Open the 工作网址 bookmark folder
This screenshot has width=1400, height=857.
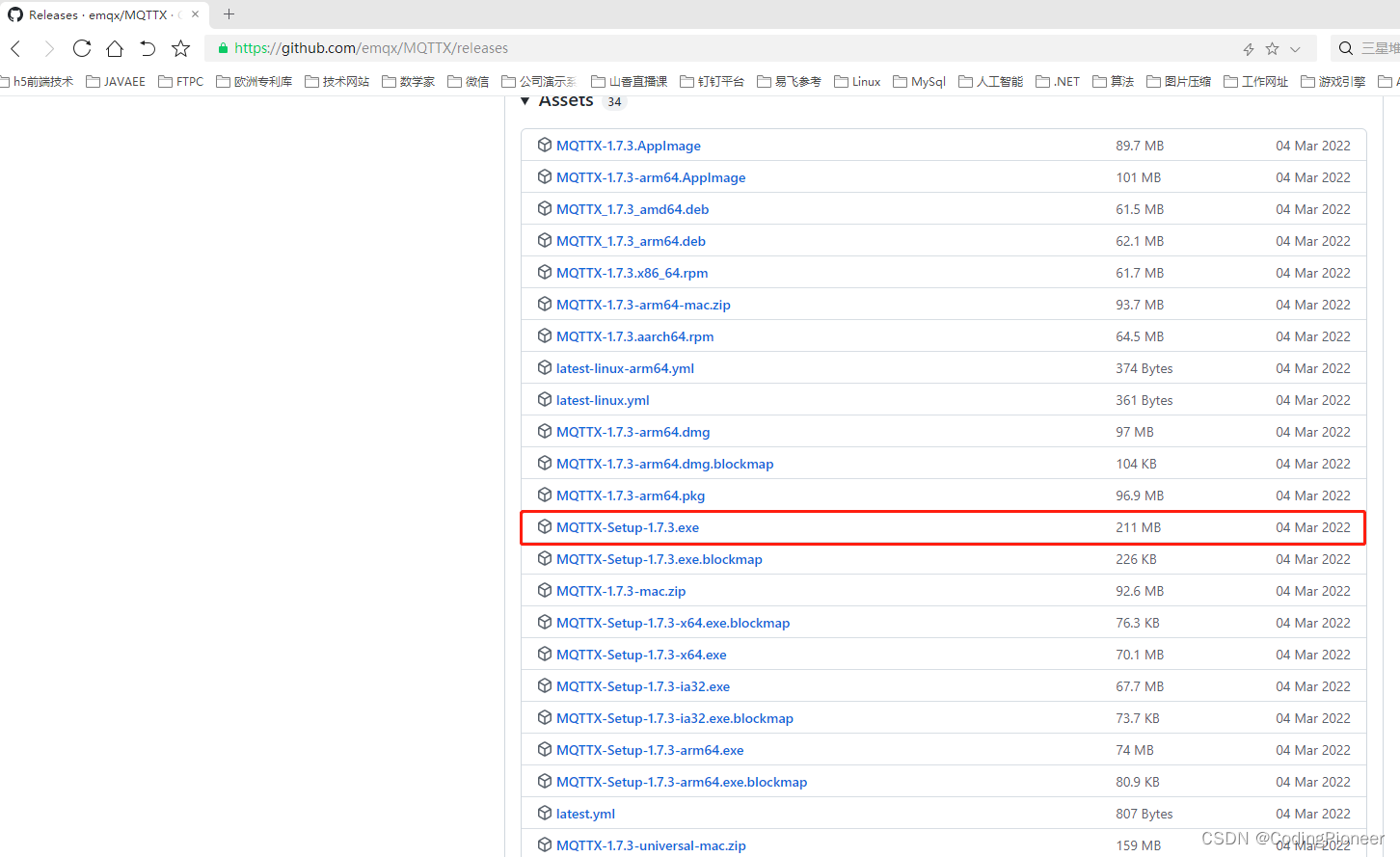point(1256,82)
